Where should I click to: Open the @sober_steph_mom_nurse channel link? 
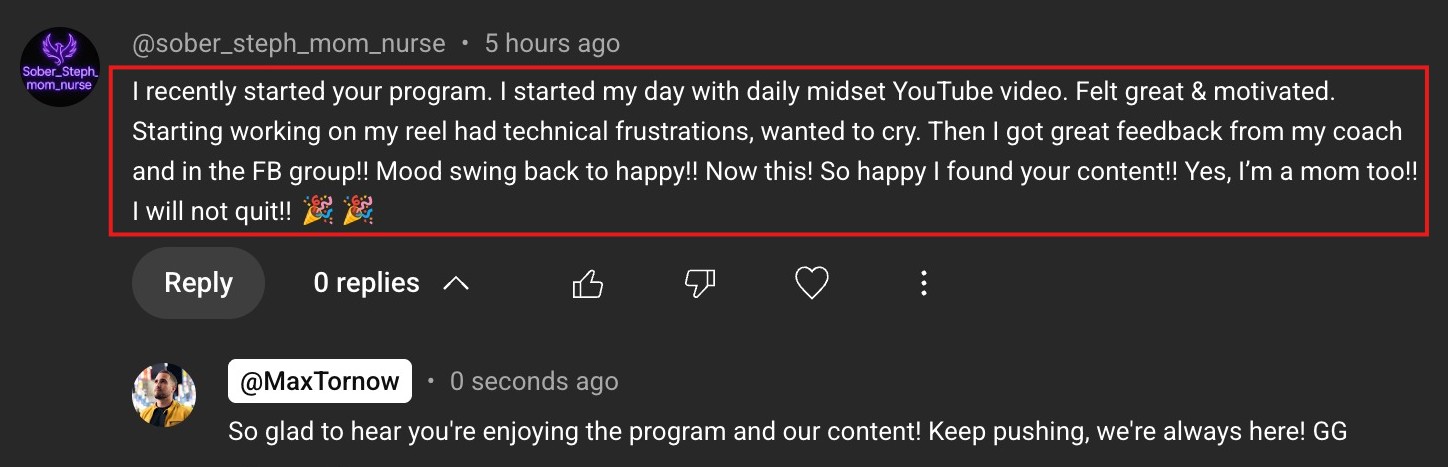[x=289, y=44]
